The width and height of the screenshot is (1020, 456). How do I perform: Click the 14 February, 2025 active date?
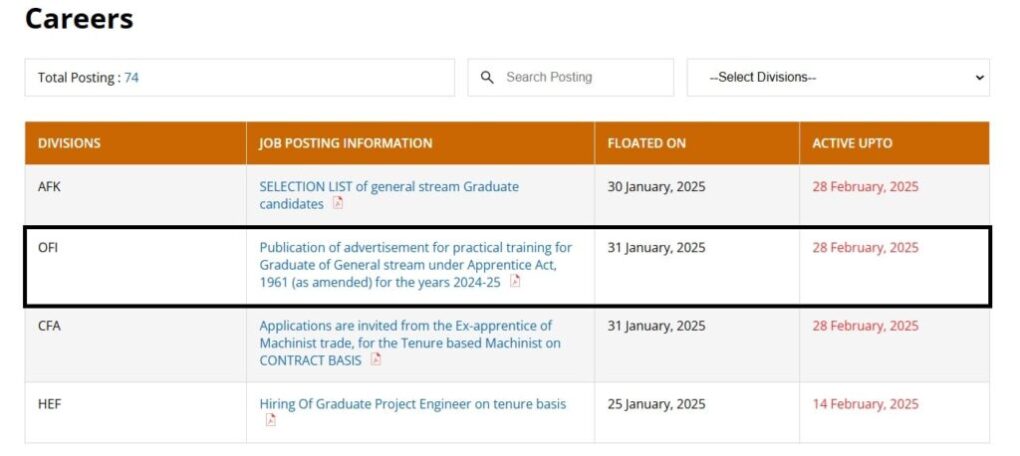coord(865,404)
